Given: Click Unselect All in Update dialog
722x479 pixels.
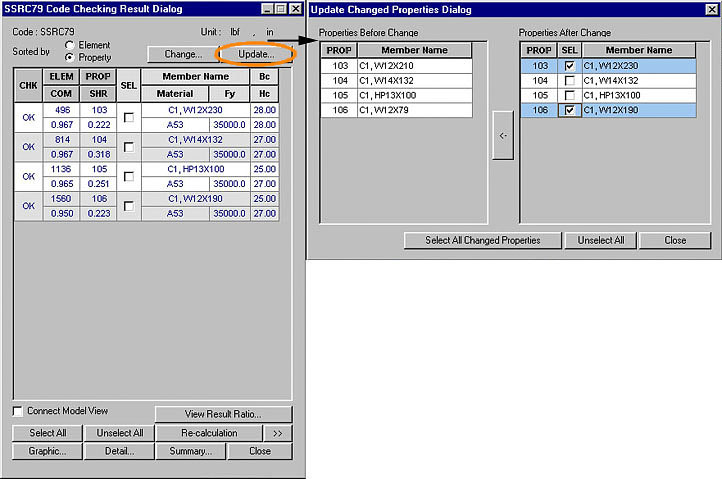Looking at the screenshot, I should 600,240.
